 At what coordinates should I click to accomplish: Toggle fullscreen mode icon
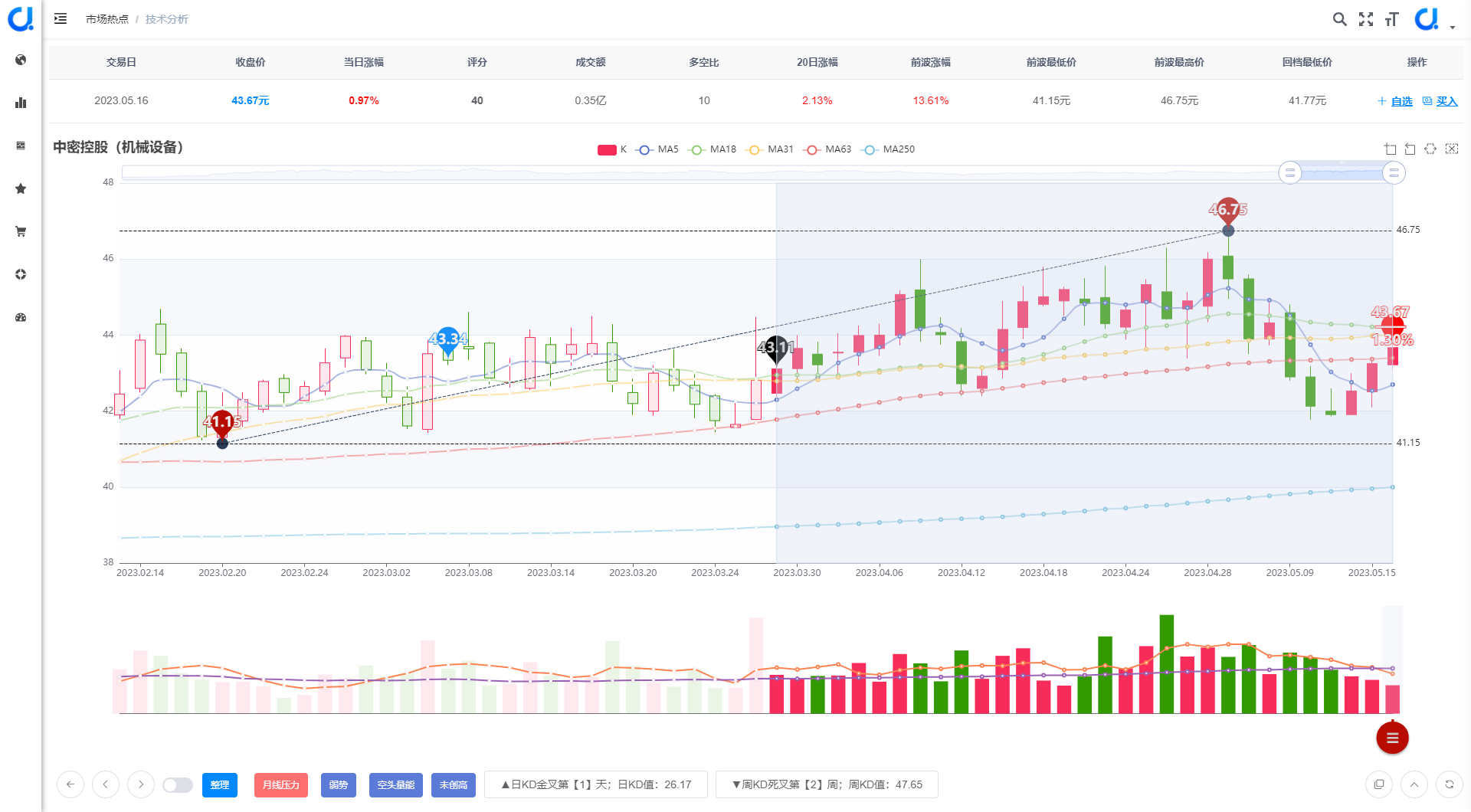pos(1365,19)
